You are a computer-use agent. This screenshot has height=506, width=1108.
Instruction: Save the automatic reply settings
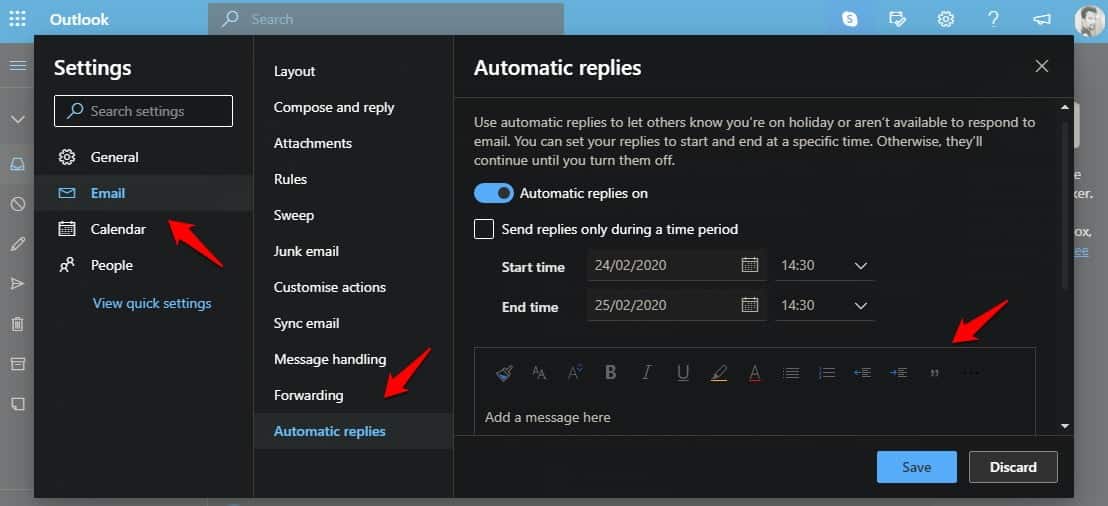coord(917,467)
